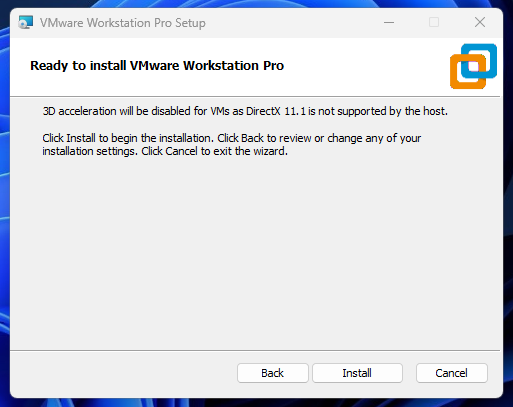This screenshot has height=407, width=513.
Task: Click the VMware Workstation overlapping squares logo
Action: click(473, 66)
